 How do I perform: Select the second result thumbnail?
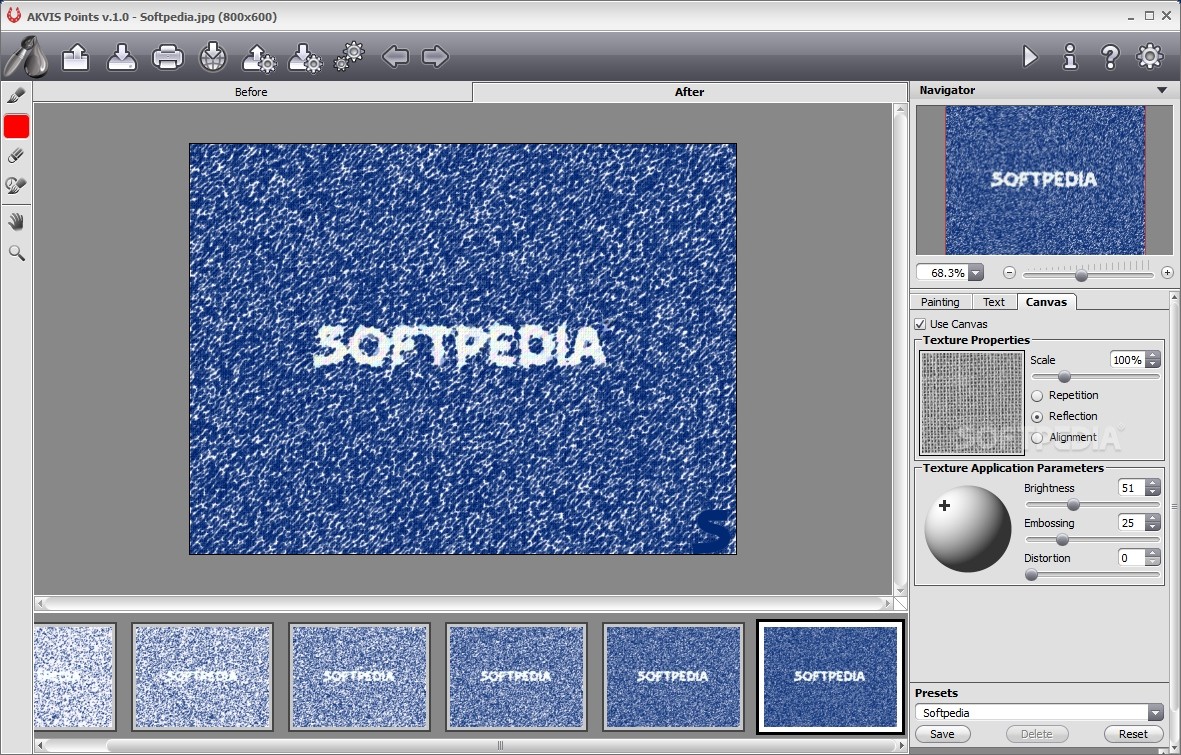tap(202, 677)
